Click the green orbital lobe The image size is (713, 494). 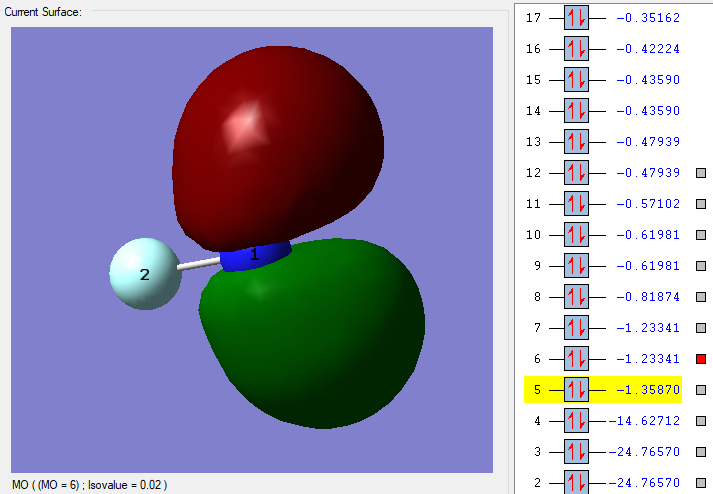click(x=312, y=333)
